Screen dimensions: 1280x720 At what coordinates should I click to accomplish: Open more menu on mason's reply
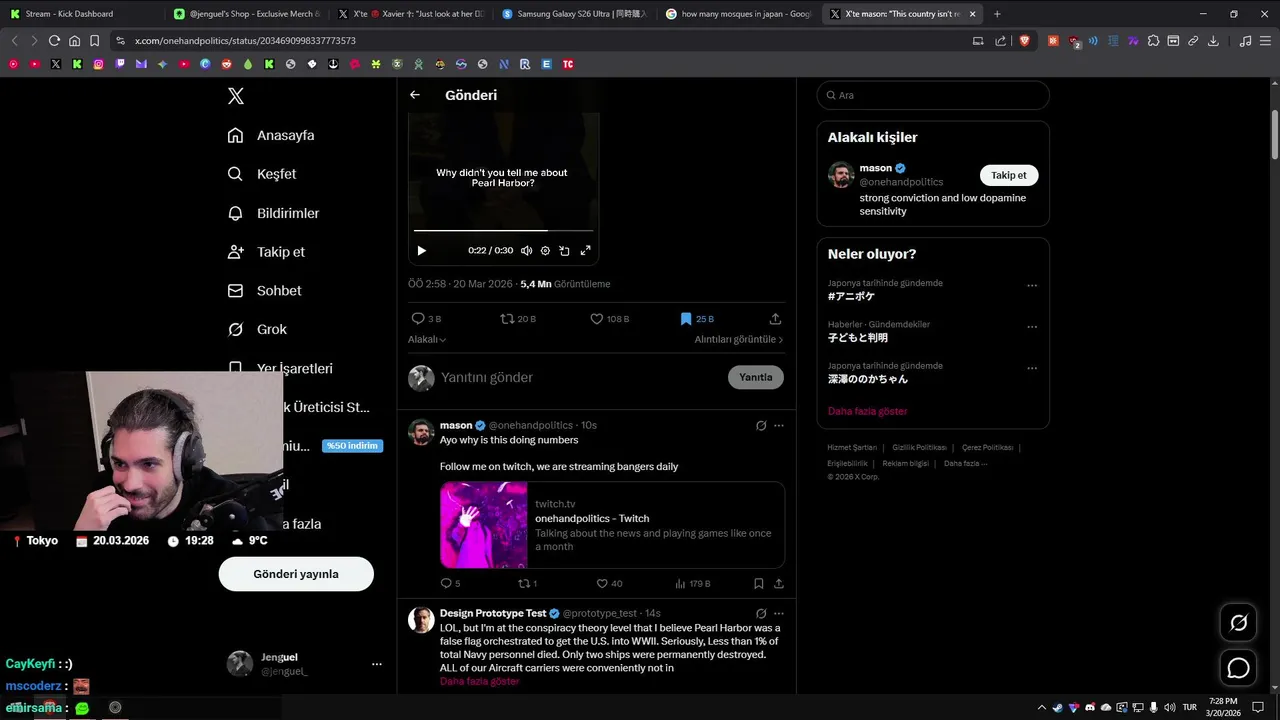pyautogui.click(x=778, y=425)
